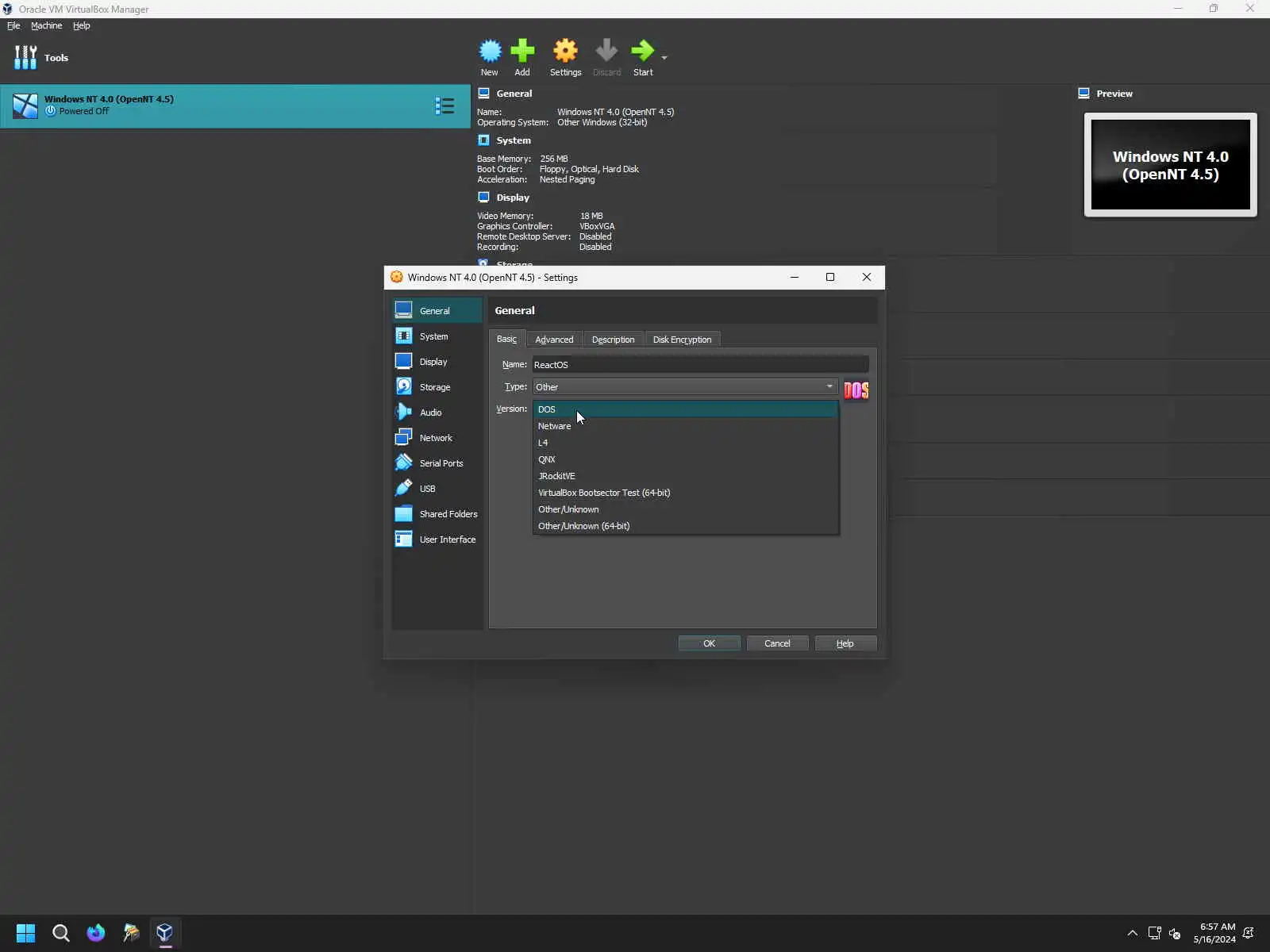The height and width of the screenshot is (952, 1270).
Task: Close the Settings dialog window
Action: tap(867, 277)
